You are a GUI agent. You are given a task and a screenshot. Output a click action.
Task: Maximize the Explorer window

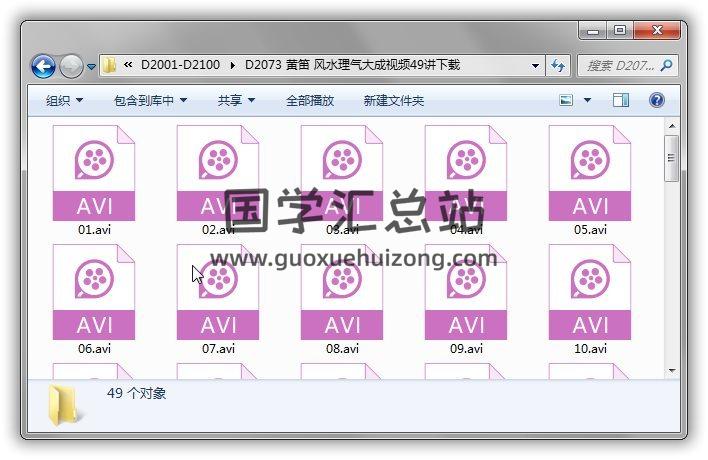click(620, 31)
